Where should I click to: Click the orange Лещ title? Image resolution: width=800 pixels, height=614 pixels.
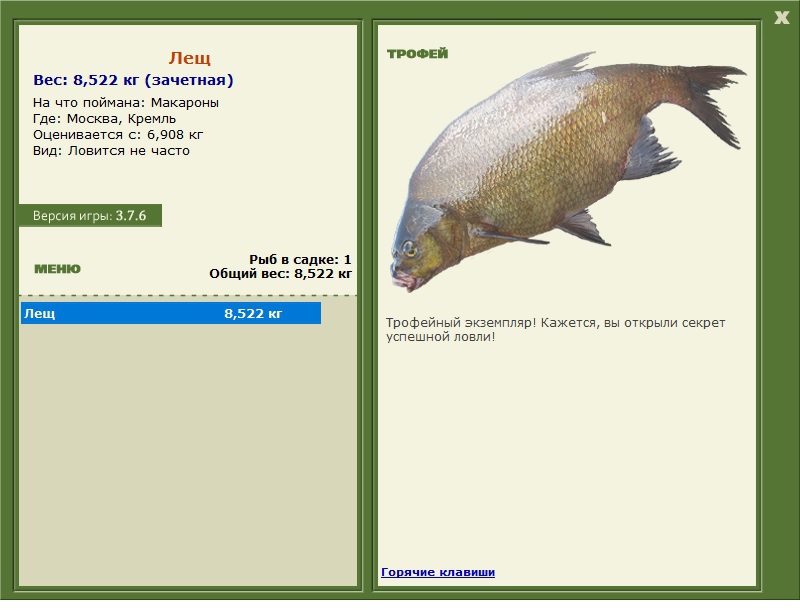[x=189, y=58]
